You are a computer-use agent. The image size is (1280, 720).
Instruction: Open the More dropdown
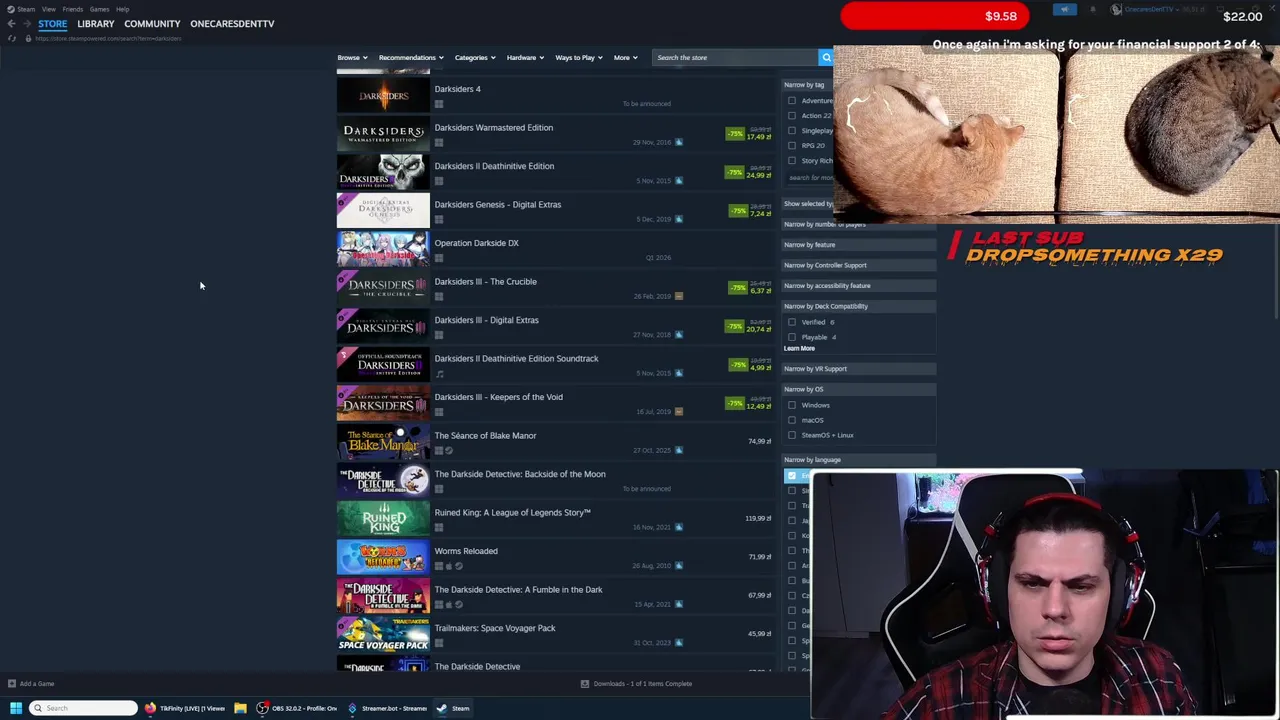[625, 57]
